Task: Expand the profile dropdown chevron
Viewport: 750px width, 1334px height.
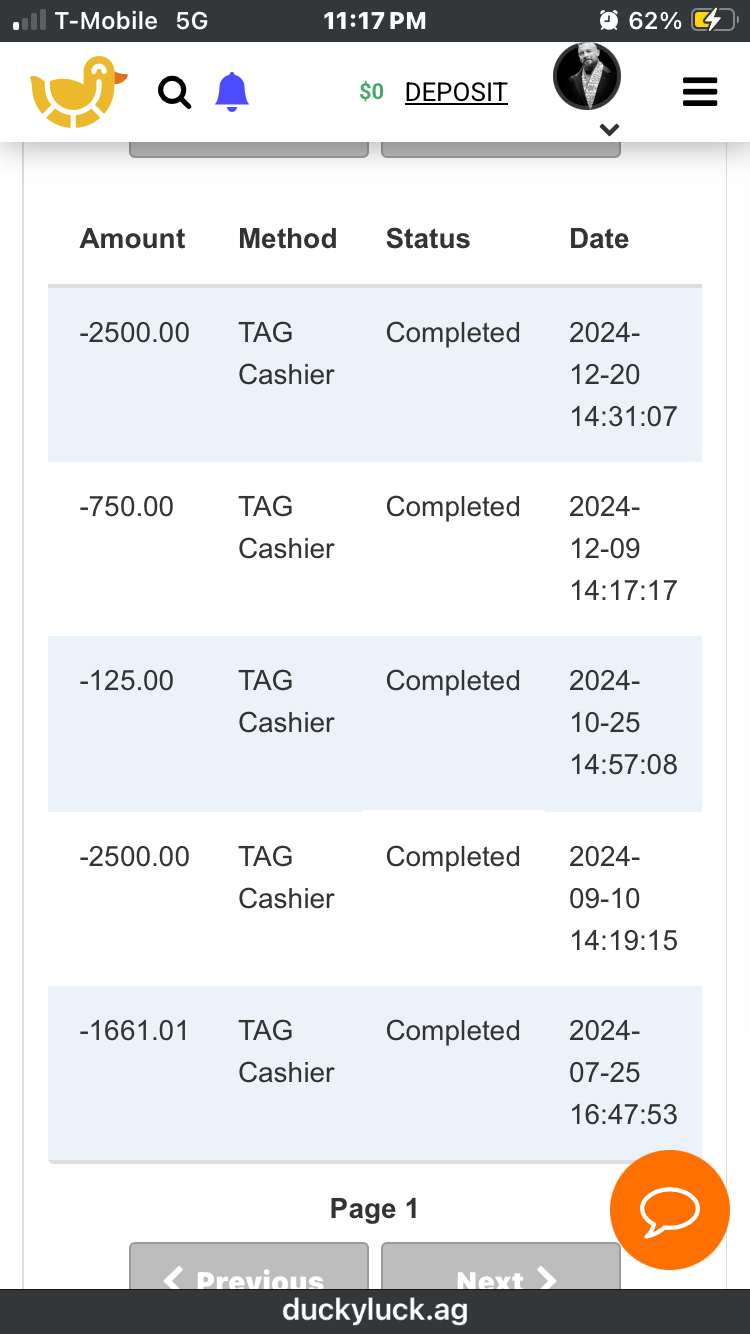Action: pyautogui.click(x=609, y=129)
